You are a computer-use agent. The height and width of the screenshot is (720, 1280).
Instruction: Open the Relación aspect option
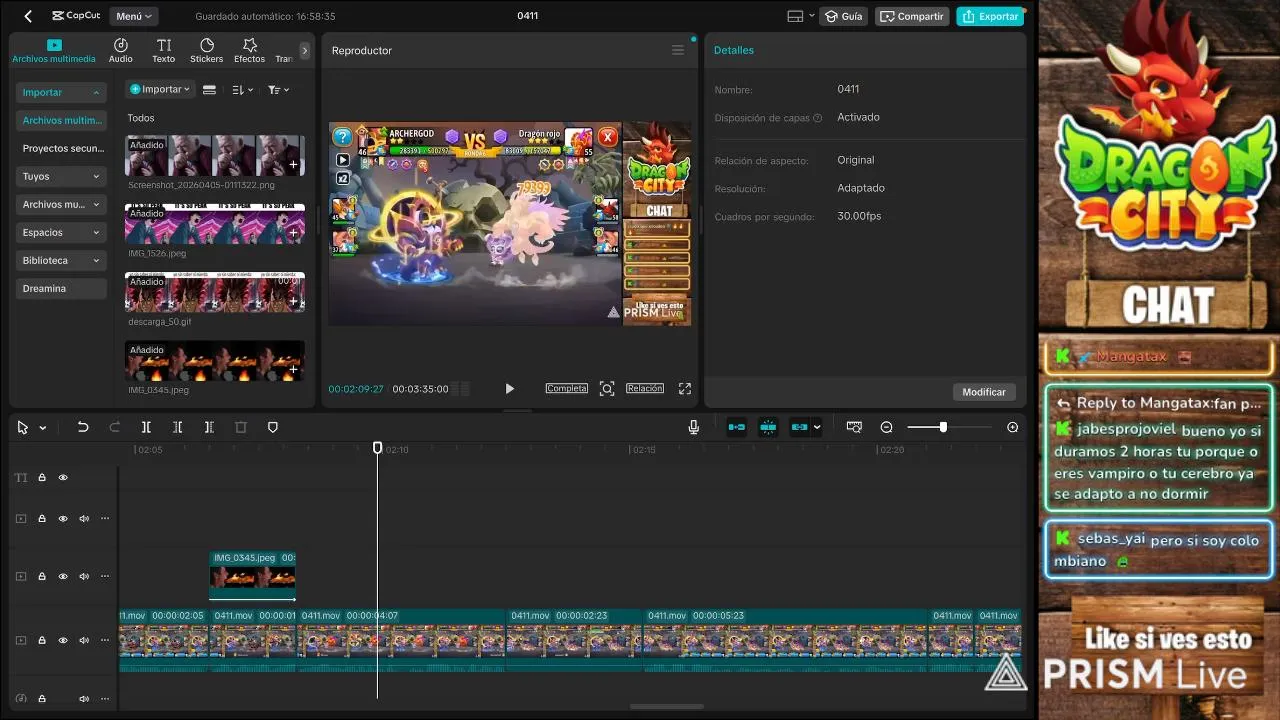pos(645,388)
